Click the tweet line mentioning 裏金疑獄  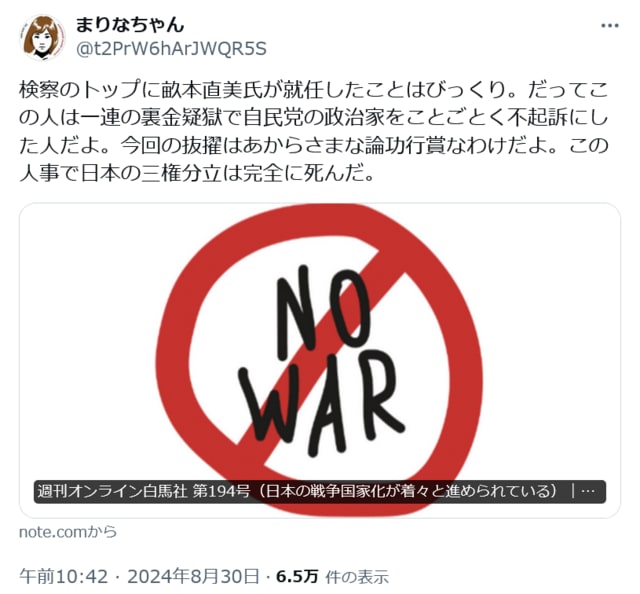[x=313, y=118]
